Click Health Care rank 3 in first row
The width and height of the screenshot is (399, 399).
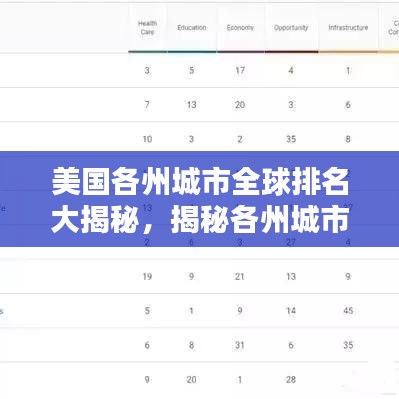coord(147,70)
